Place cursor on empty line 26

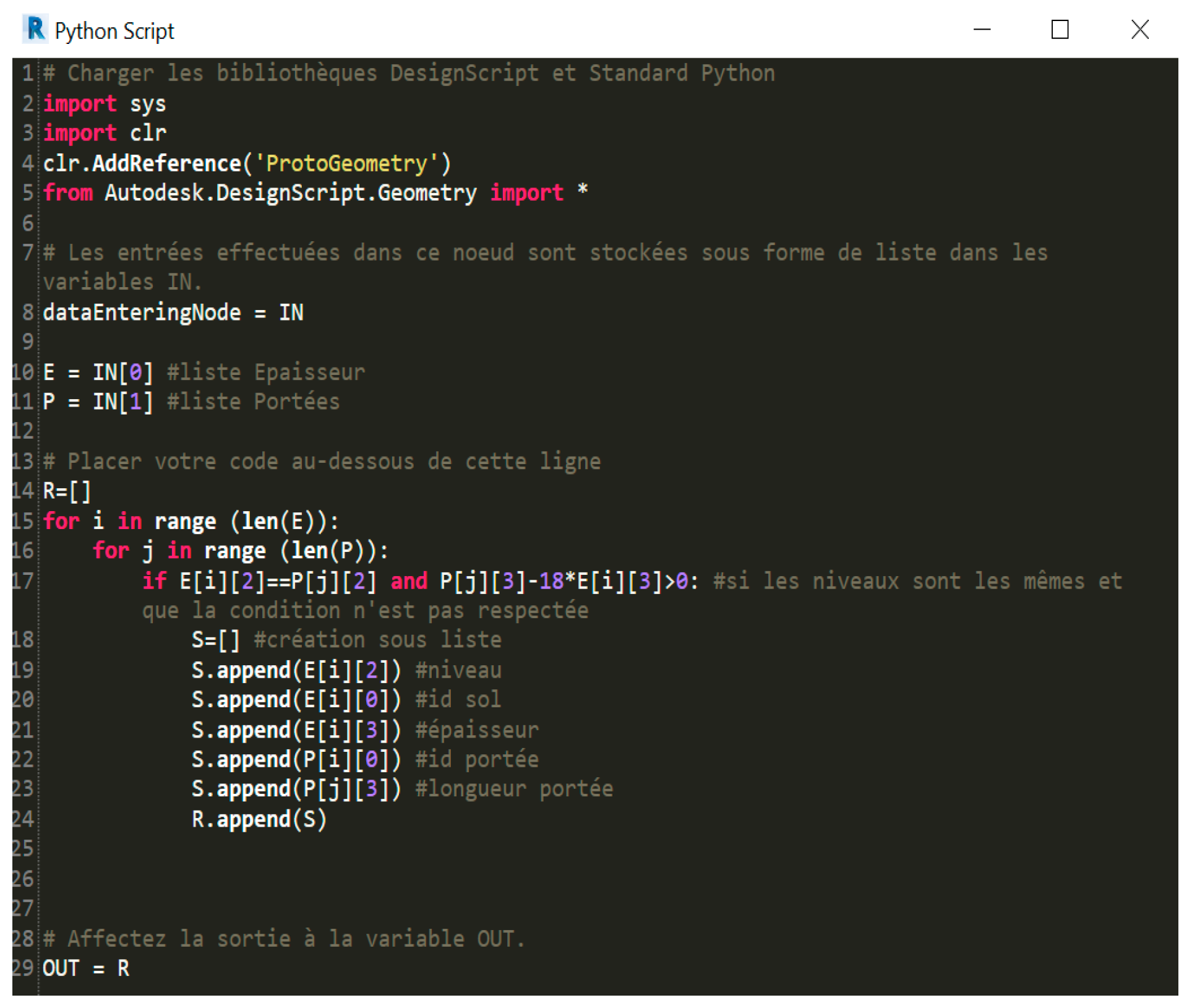tap(247, 879)
